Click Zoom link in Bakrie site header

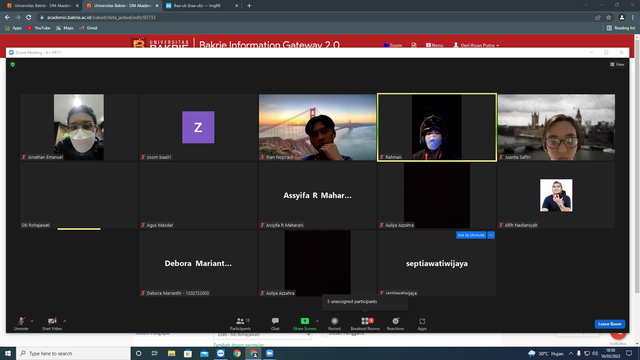(x=393, y=45)
